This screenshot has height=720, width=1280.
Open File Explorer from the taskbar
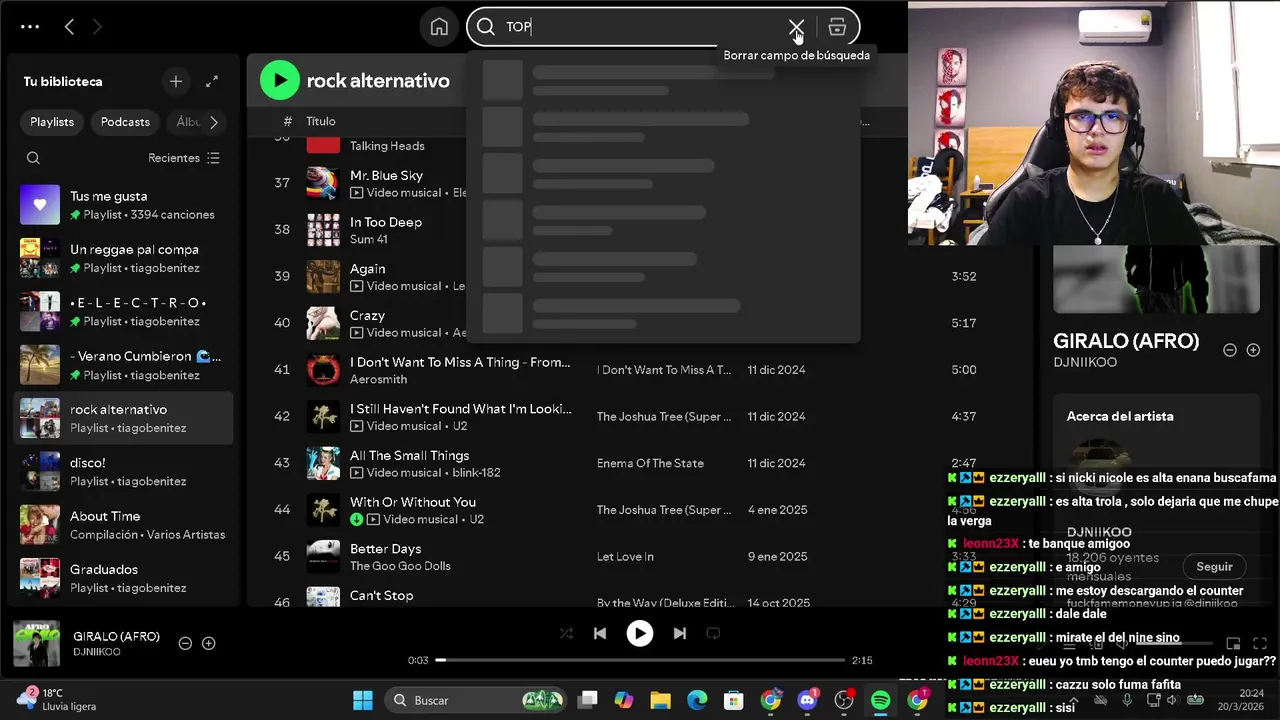[x=660, y=700]
